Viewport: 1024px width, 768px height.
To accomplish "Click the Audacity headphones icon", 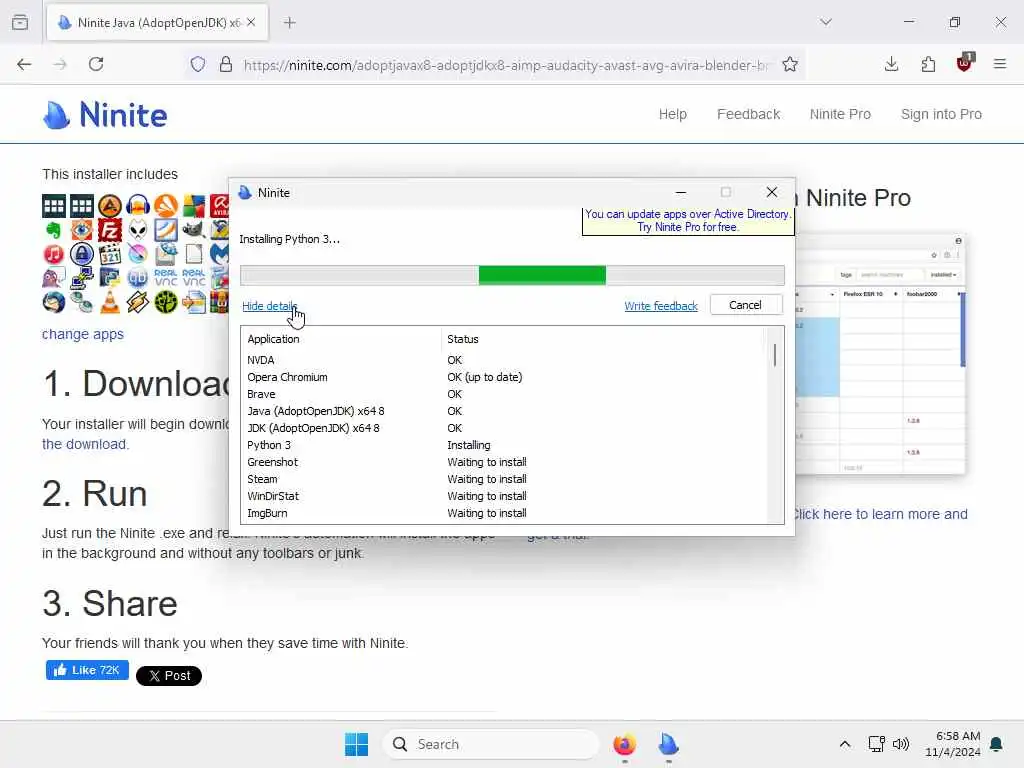I will point(138,206).
